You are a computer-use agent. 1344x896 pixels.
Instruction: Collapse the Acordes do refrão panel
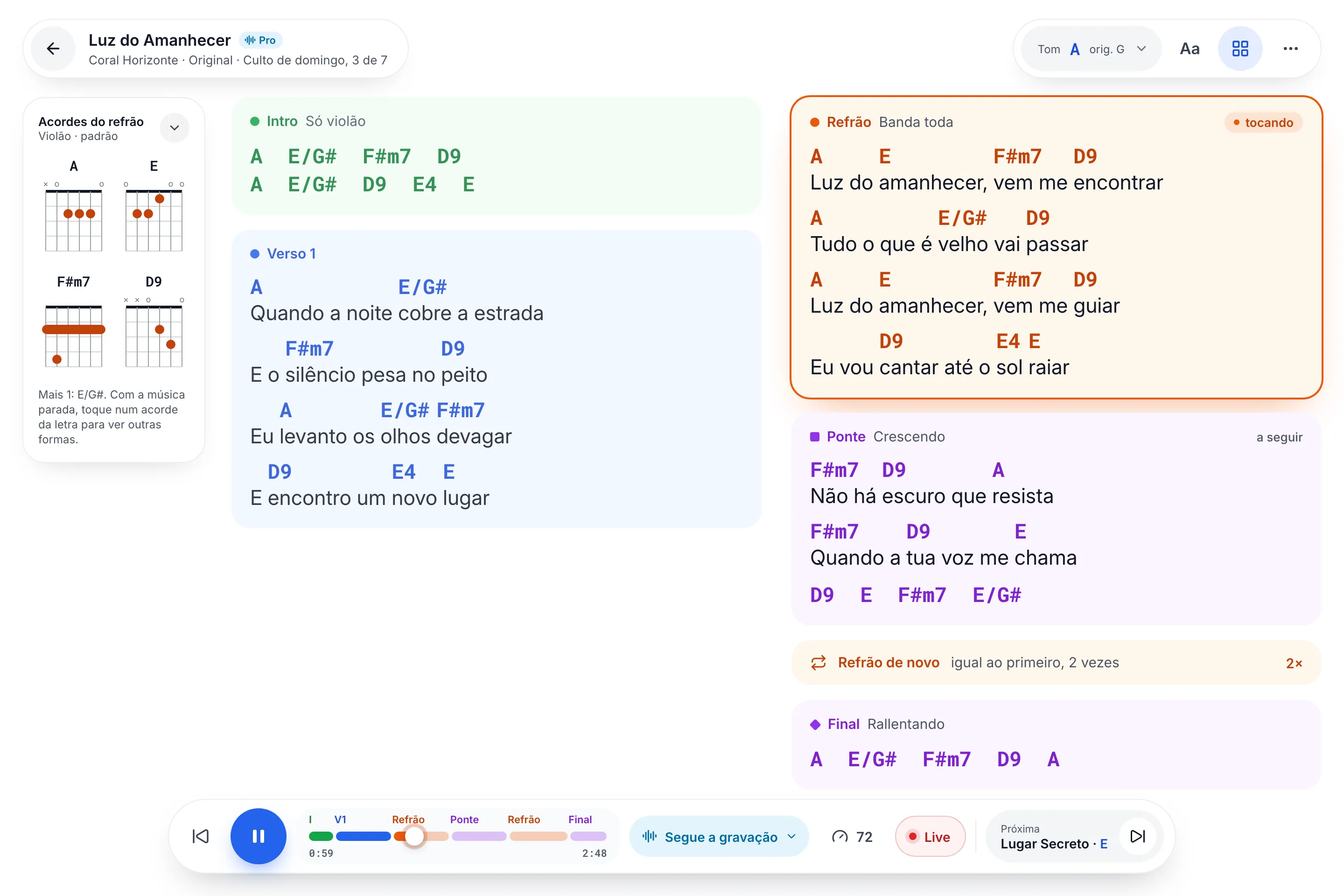175,127
